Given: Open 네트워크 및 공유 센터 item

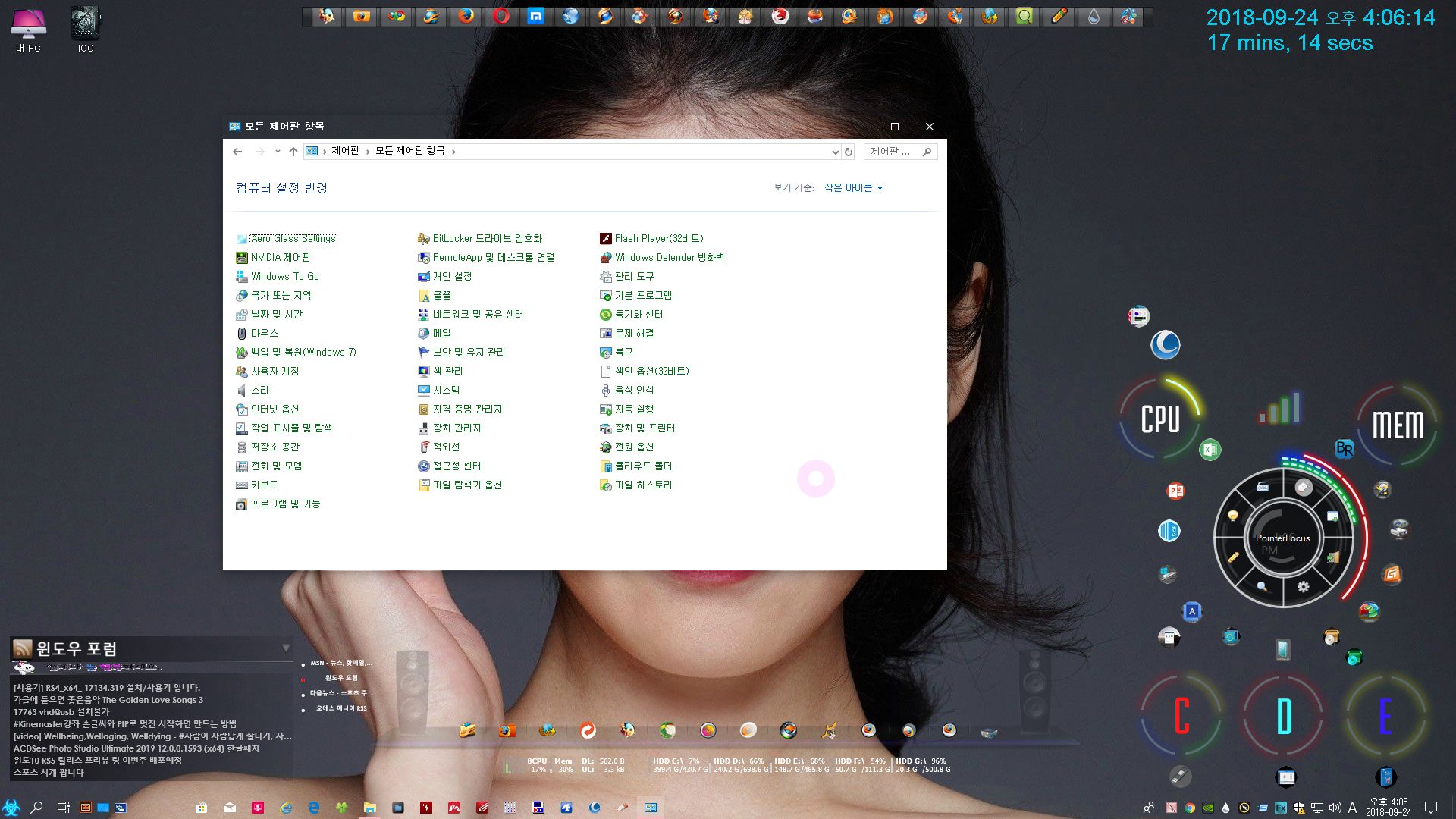Looking at the screenshot, I should (471, 314).
